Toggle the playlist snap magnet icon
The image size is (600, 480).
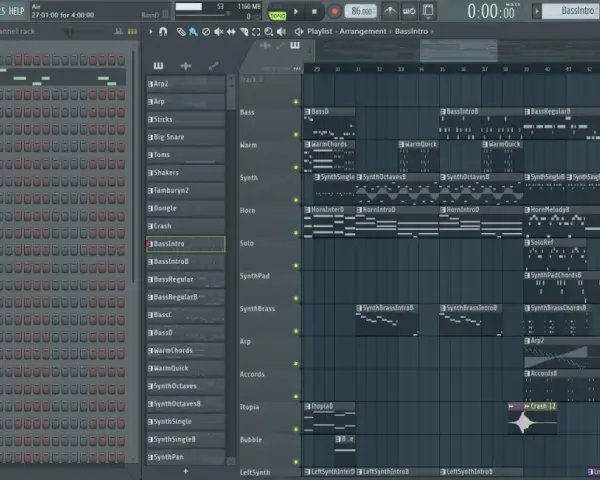click(x=163, y=31)
